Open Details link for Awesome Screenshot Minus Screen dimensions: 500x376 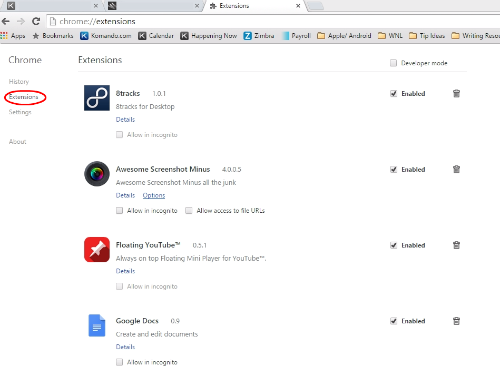[125, 195]
